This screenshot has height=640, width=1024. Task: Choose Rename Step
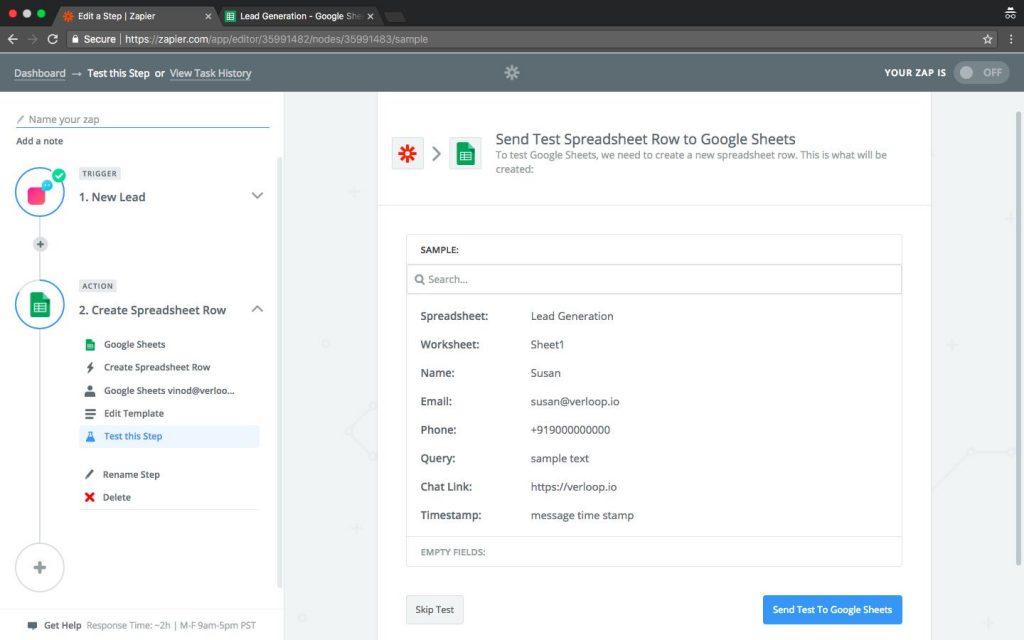[131, 474]
